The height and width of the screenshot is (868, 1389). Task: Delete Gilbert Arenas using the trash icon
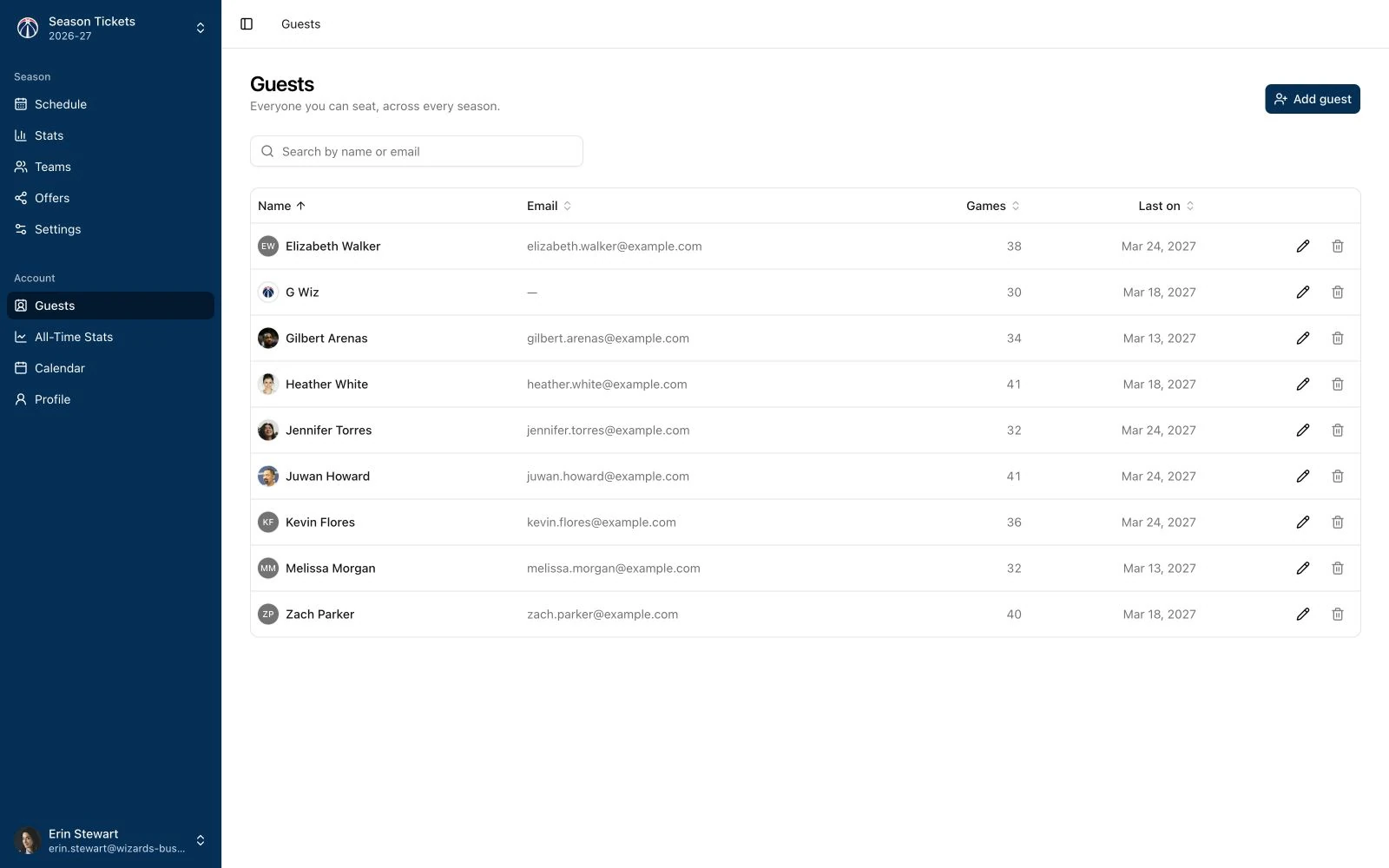pos(1338,339)
